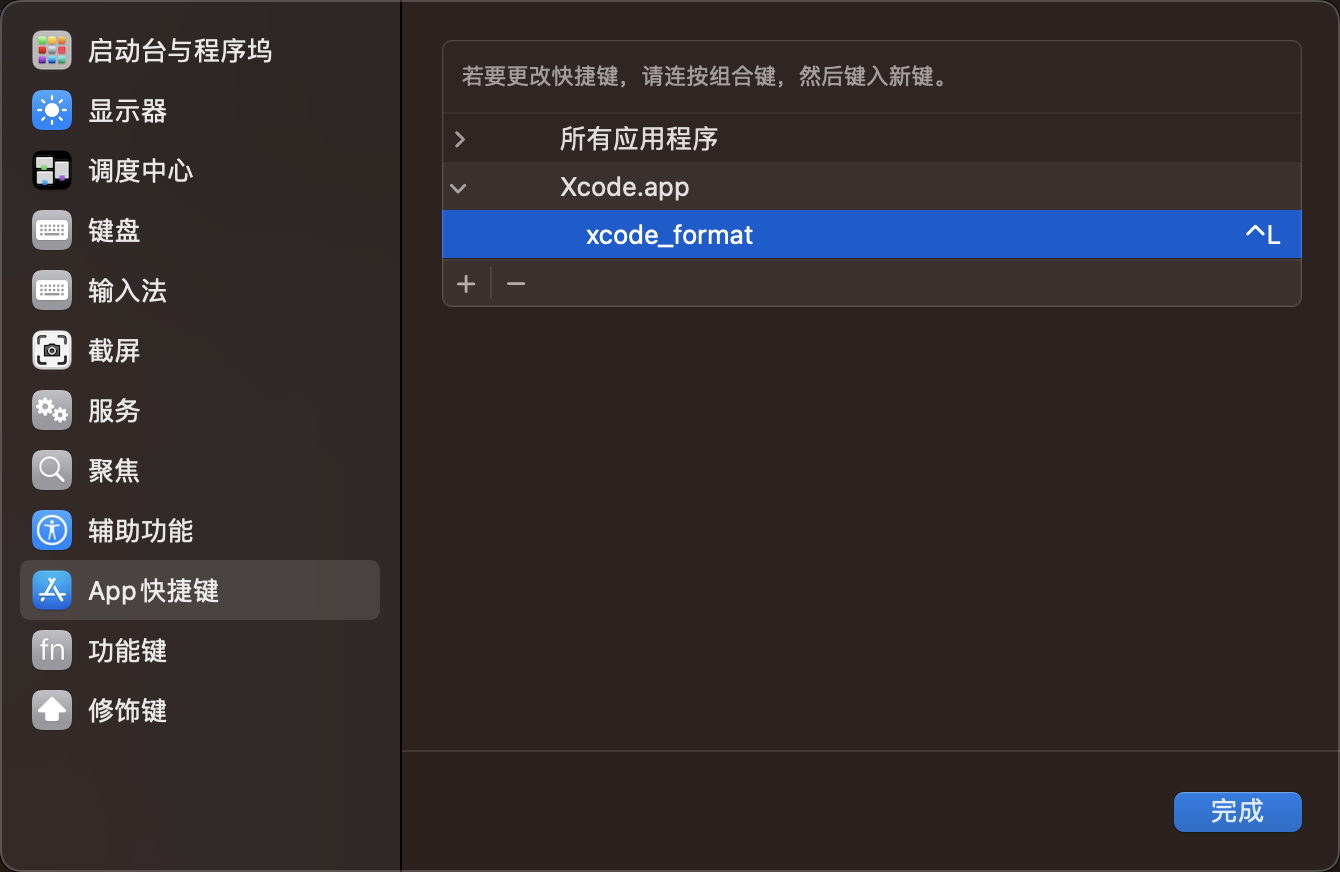Click the Displays sun icon
Viewport: 1340px width, 872px height.
point(51,111)
